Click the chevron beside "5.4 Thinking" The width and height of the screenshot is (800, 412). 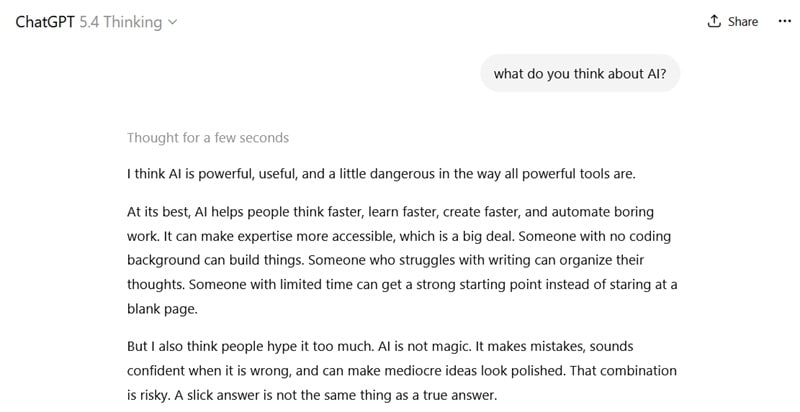[x=173, y=22]
